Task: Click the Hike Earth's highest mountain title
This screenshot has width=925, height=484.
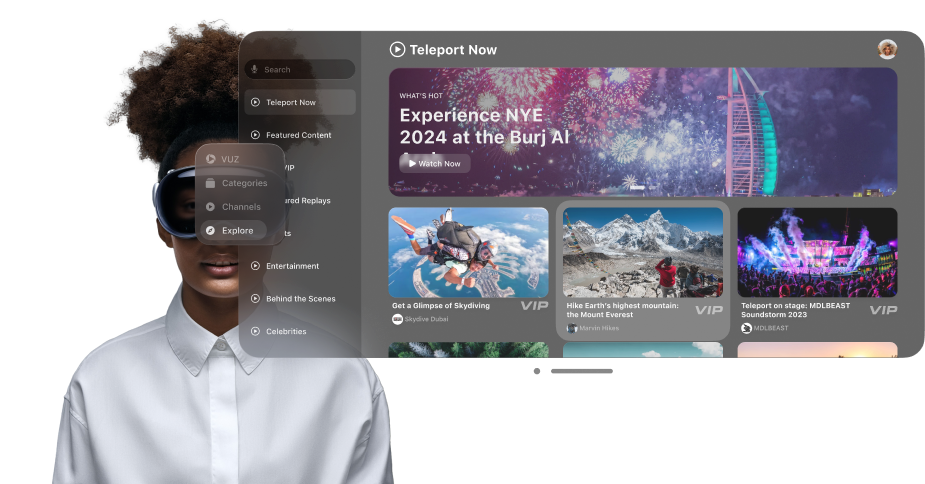Action: tap(622, 310)
